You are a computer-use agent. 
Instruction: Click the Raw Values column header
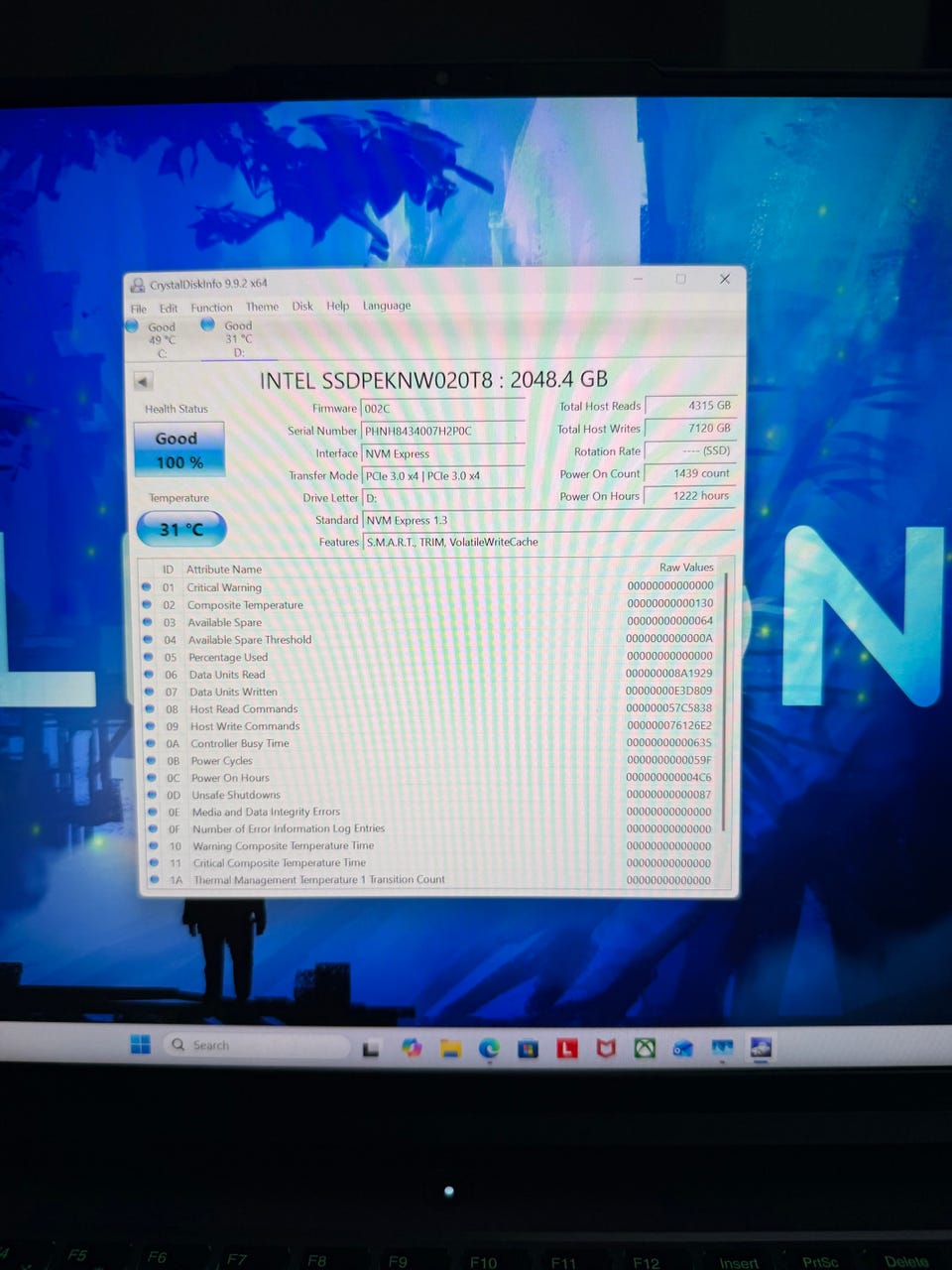[x=686, y=568]
